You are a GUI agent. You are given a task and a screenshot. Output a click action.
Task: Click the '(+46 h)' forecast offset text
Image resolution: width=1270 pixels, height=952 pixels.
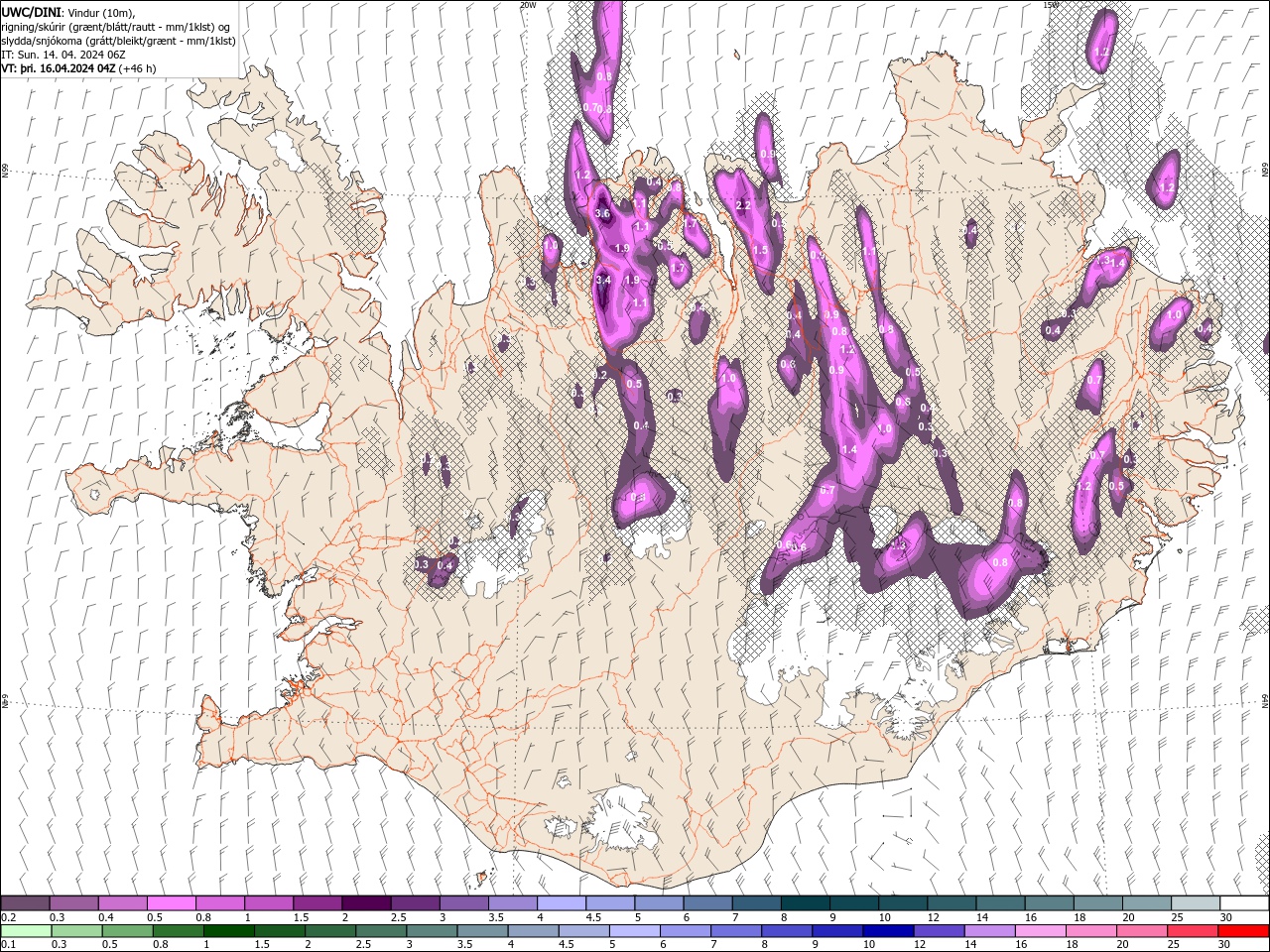pyautogui.click(x=139, y=68)
